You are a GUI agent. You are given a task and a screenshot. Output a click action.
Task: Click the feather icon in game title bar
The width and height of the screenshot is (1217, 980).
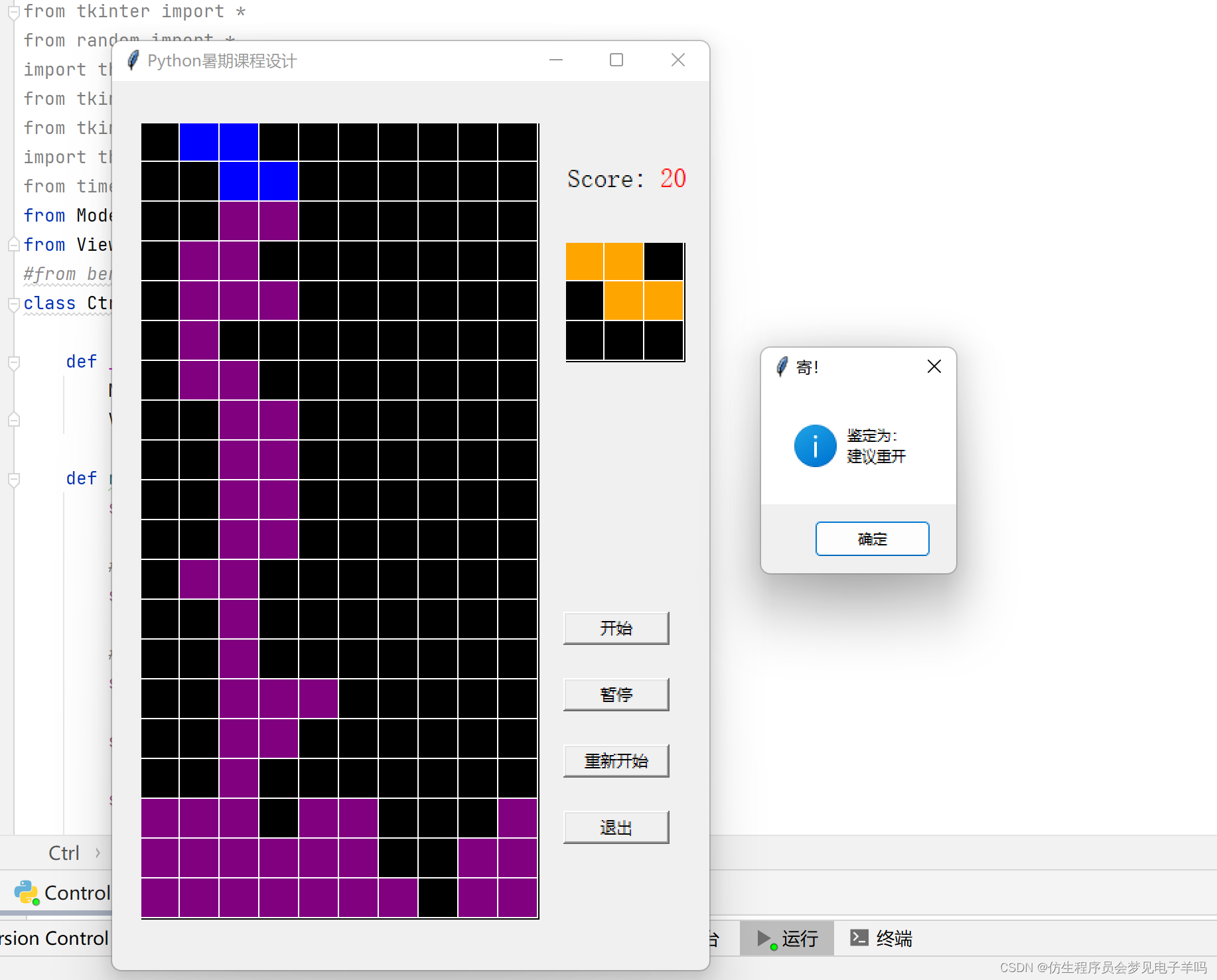pyautogui.click(x=133, y=60)
